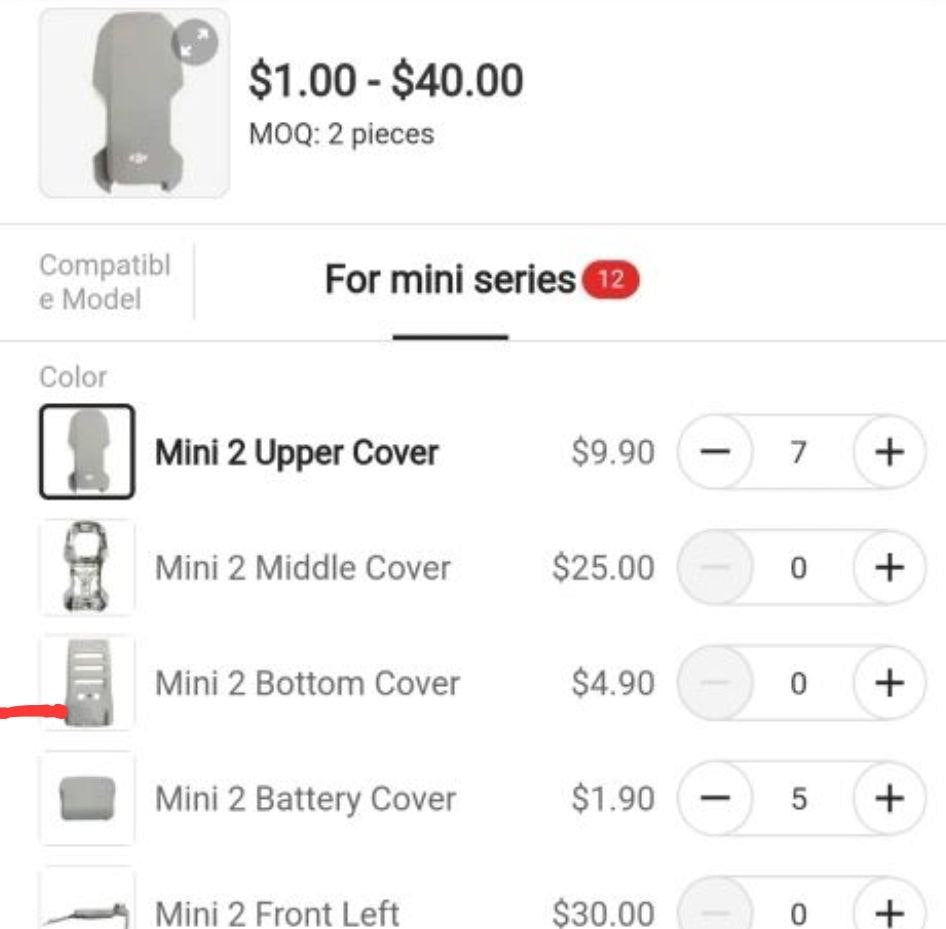
Task: Decrease Mini 2 Upper Cover quantity
Action: click(x=716, y=452)
